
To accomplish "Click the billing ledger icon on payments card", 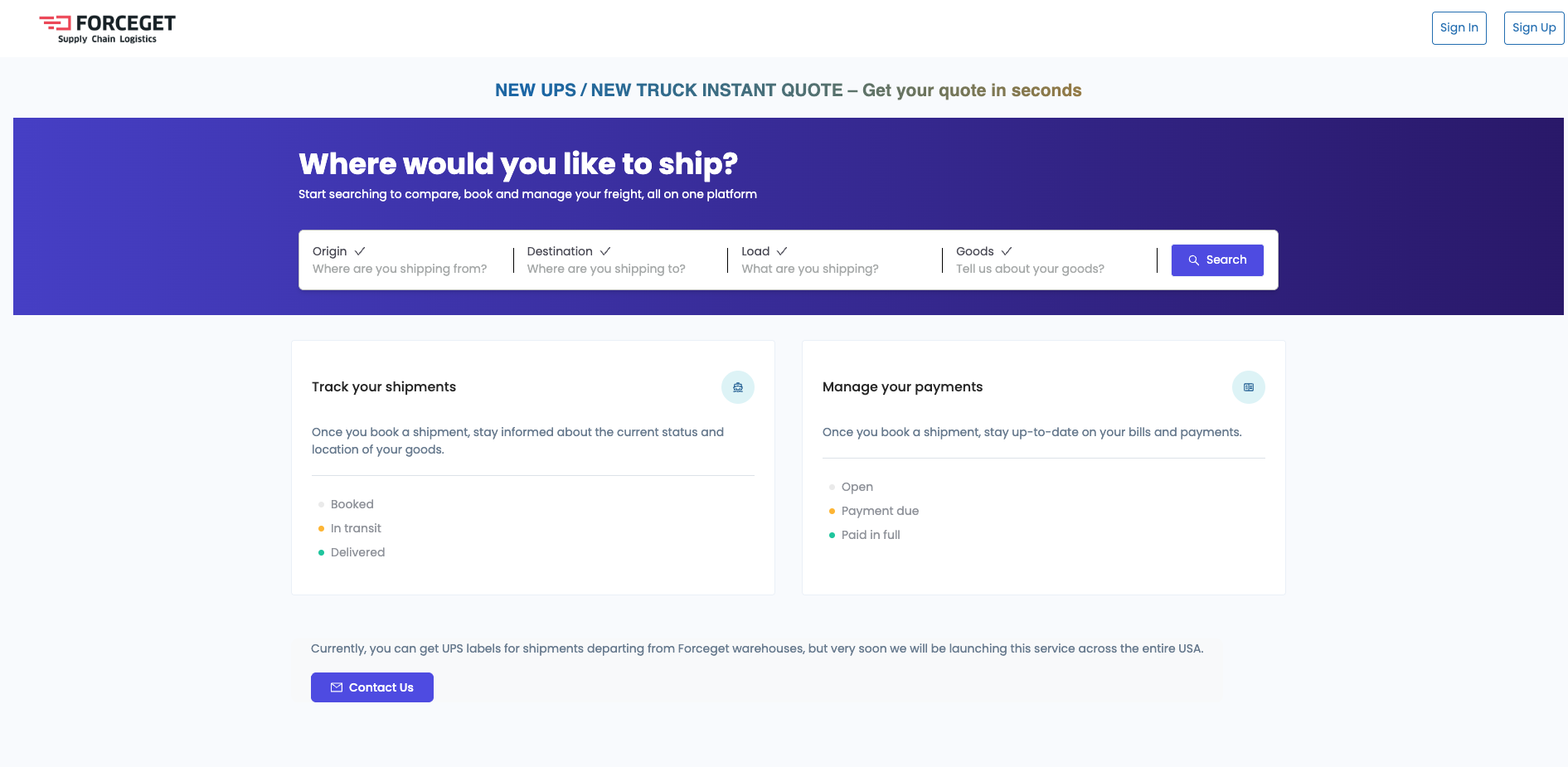I will click(1249, 387).
